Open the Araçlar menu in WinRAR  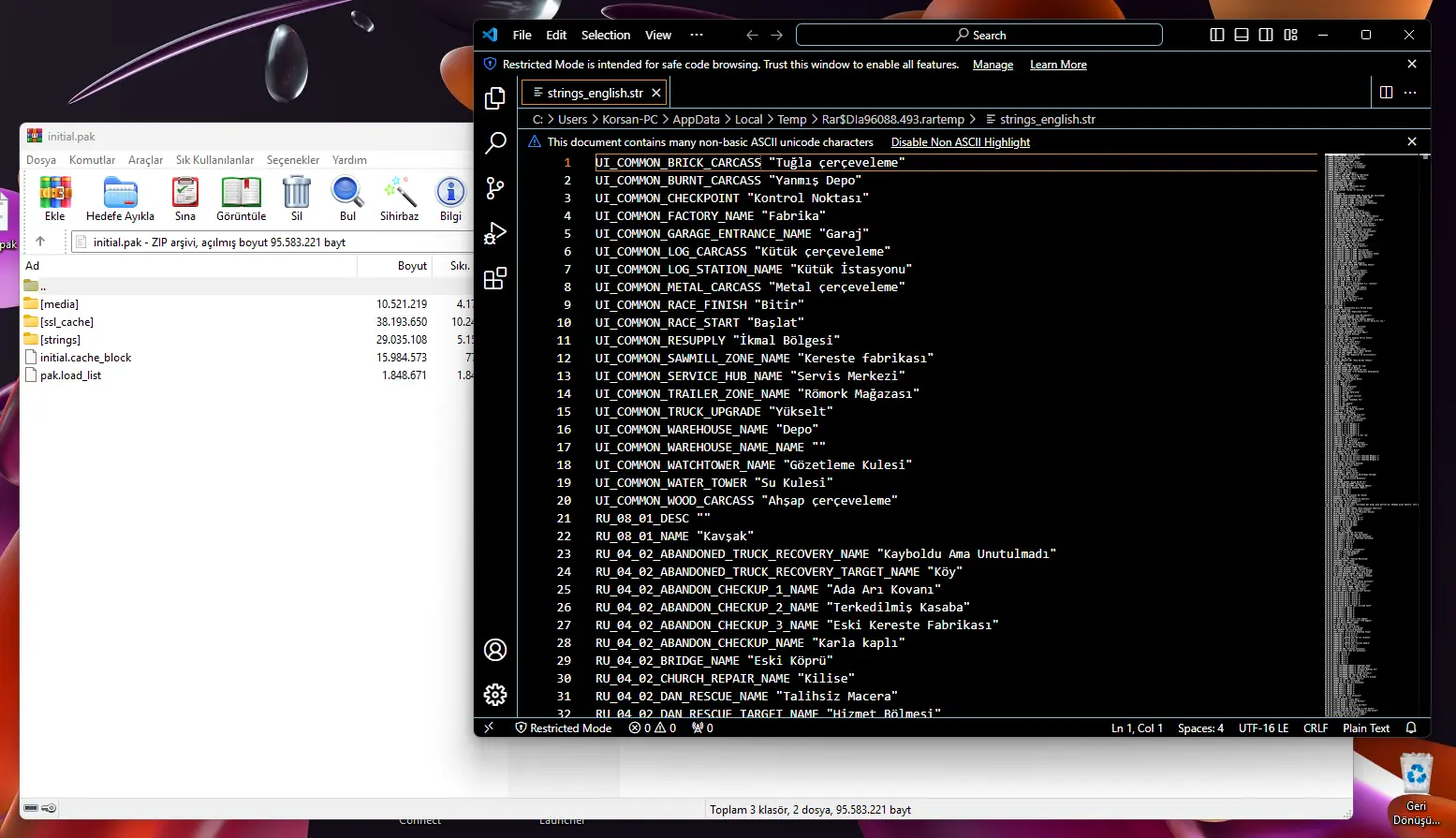tap(145, 160)
